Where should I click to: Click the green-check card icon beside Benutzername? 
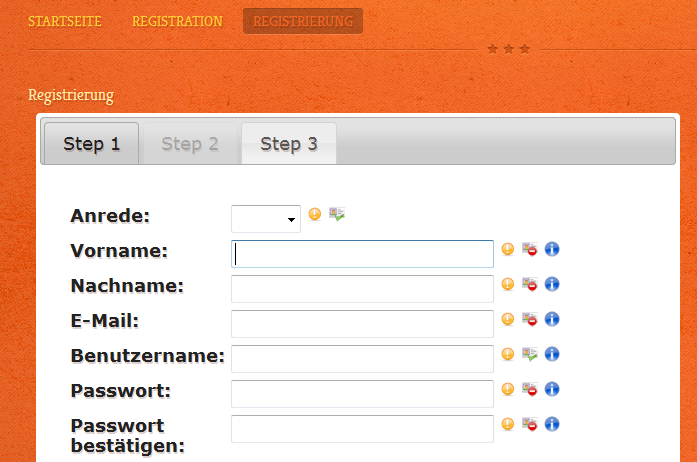coord(529,354)
